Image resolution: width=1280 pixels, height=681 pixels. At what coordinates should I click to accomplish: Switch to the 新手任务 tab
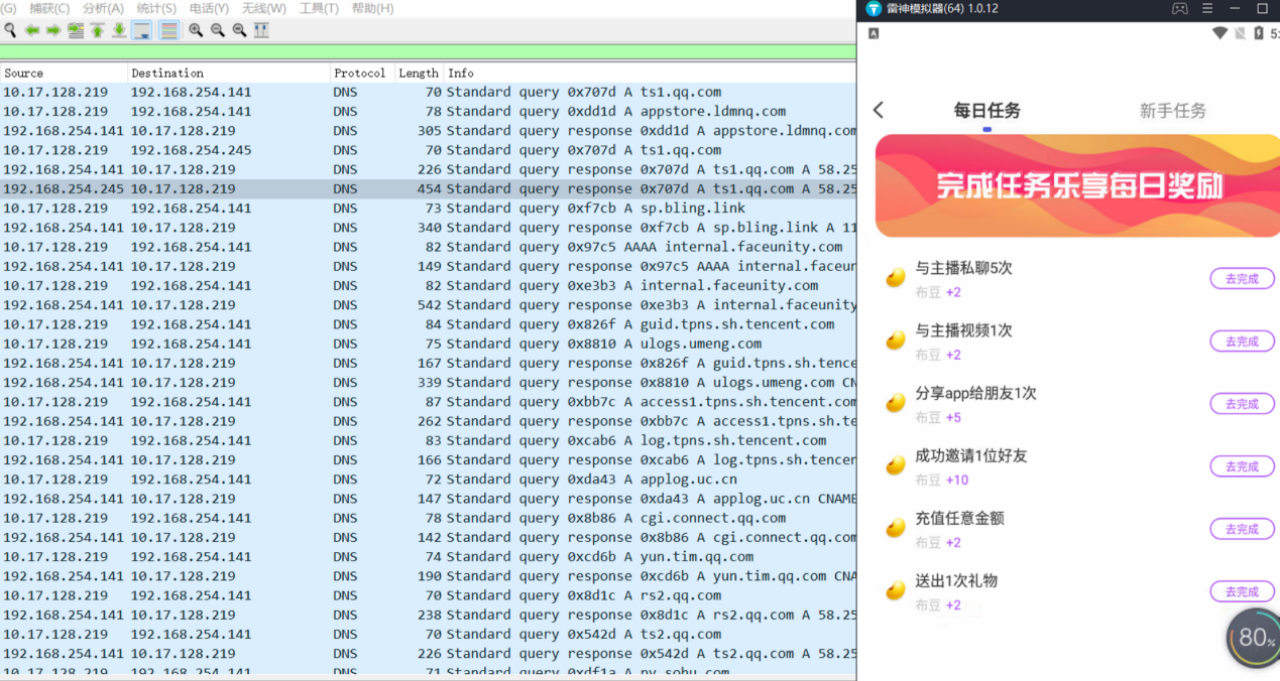1173,111
